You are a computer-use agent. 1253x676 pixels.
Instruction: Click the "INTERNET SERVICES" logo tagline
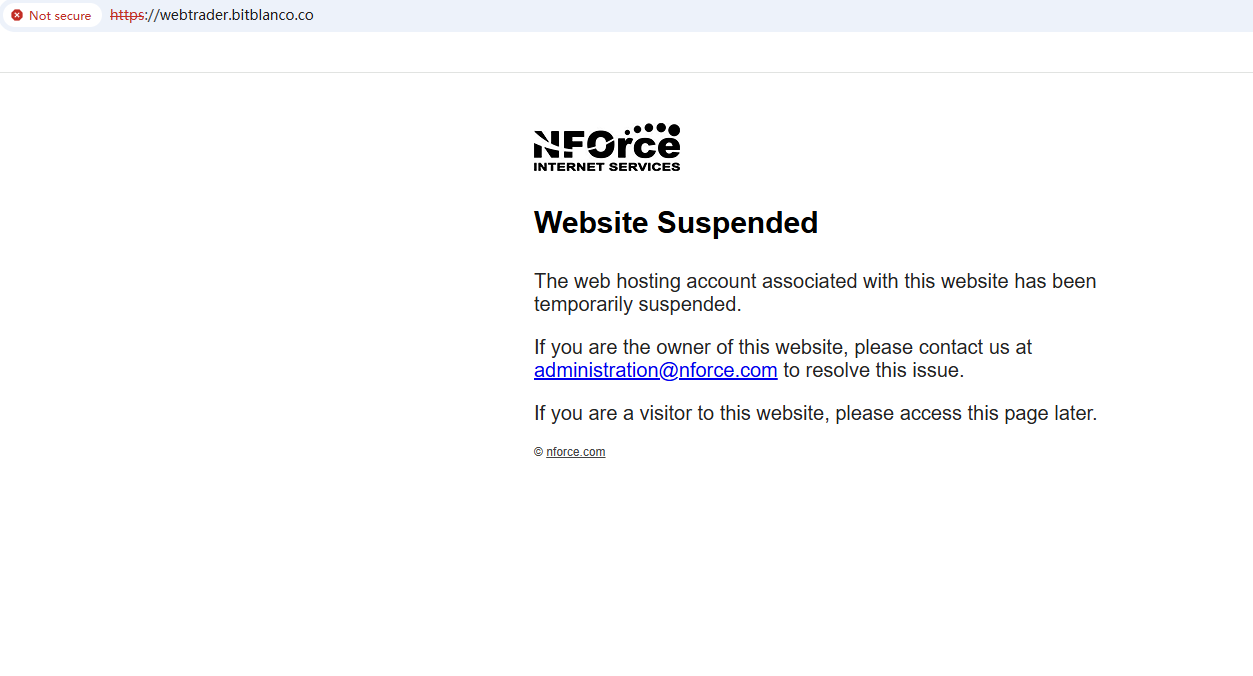[x=606, y=167]
